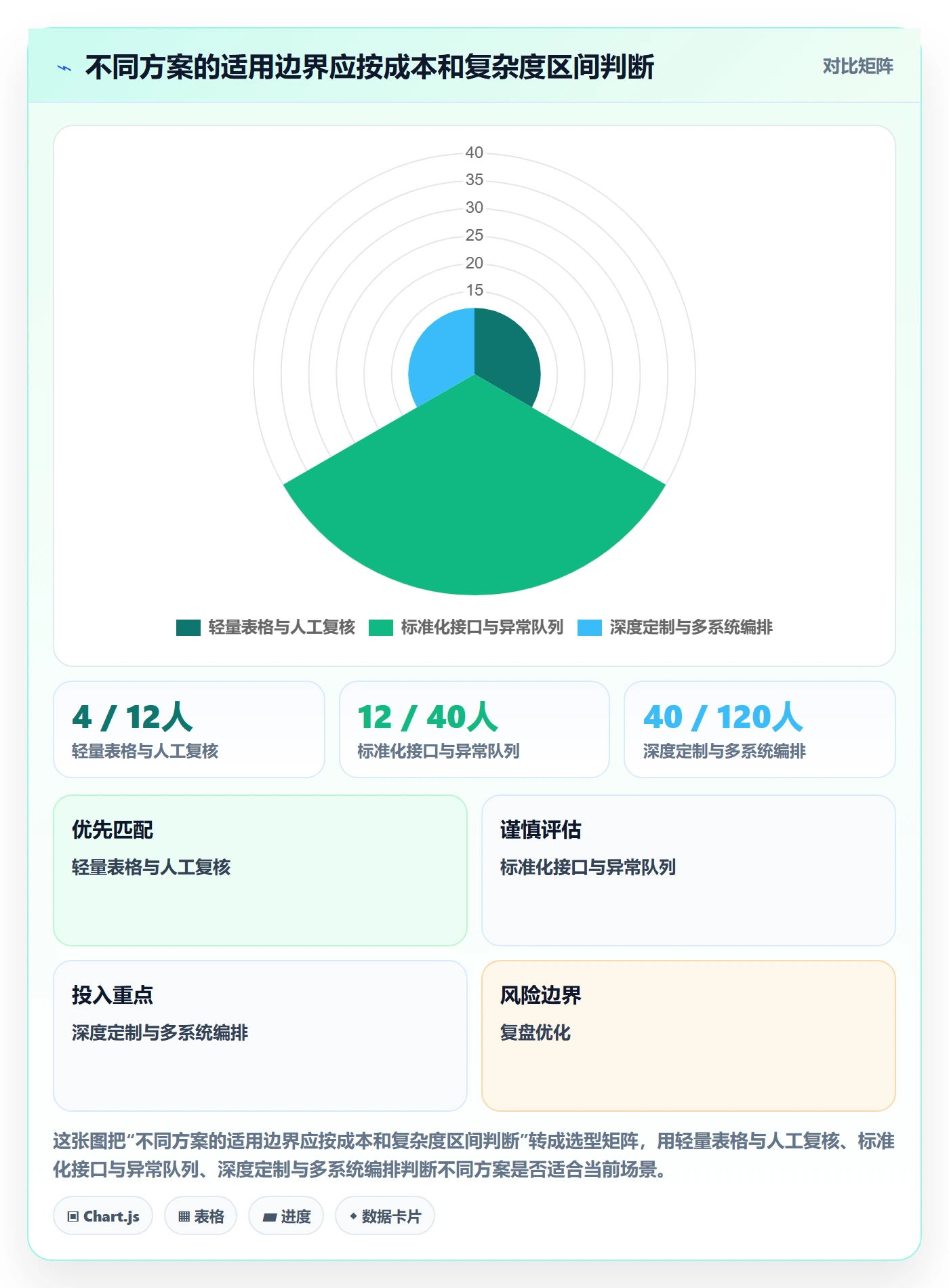Click the green legend swatch for 标准化接口与异常队列

(381, 627)
